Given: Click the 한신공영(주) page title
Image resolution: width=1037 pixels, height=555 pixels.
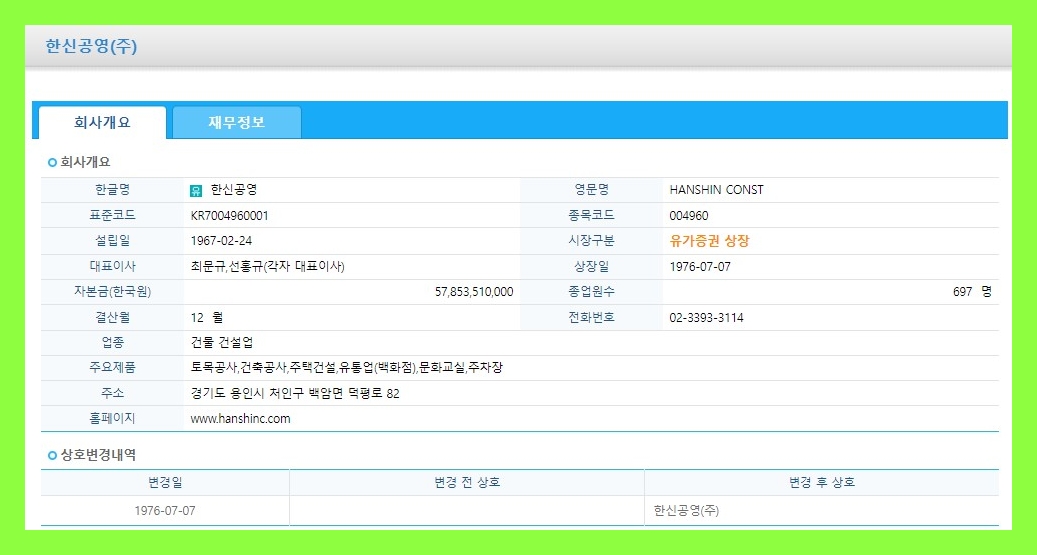Looking at the screenshot, I should click(91, 46).
